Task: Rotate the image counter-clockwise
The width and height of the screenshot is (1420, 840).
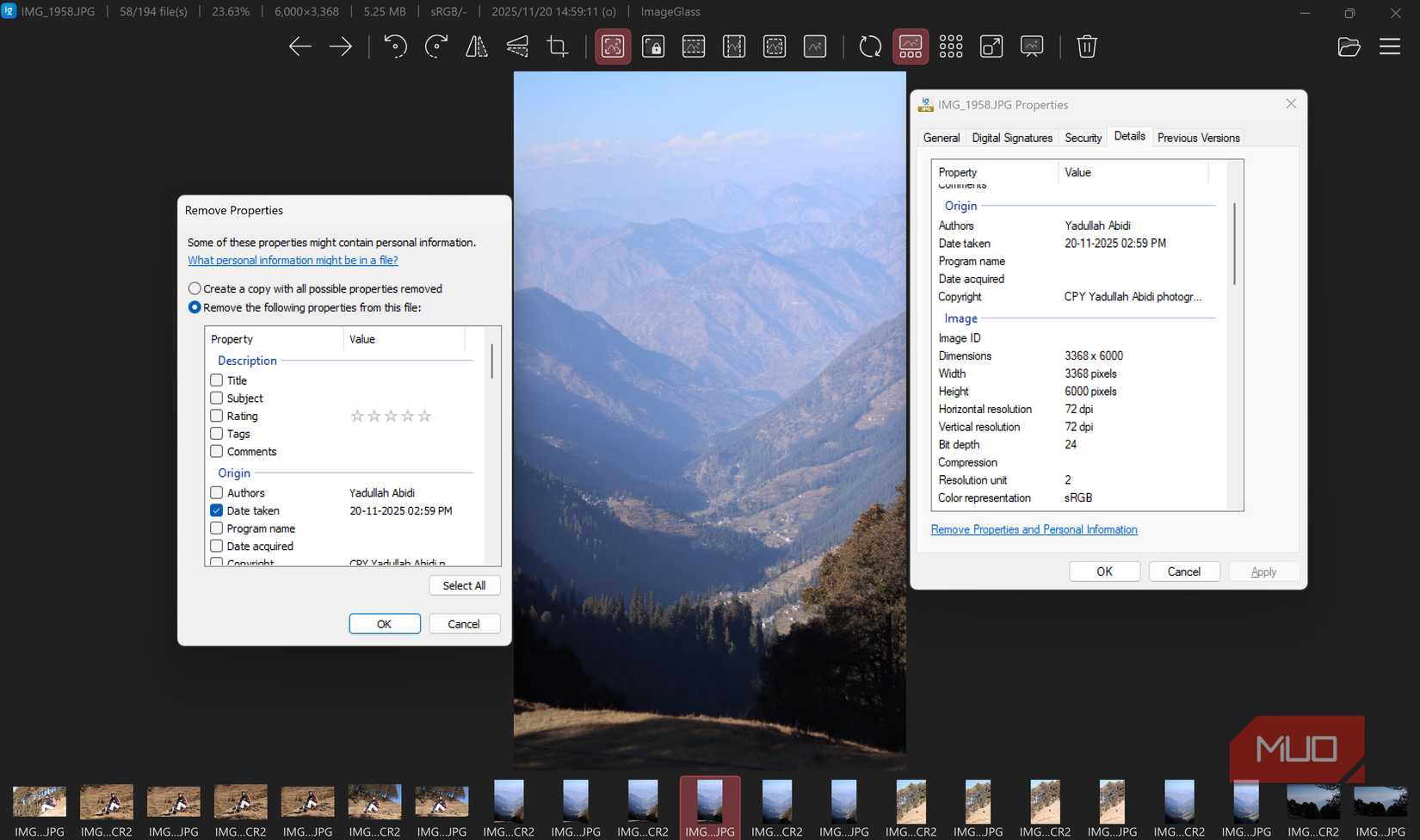Action: (x=396, y=46)
